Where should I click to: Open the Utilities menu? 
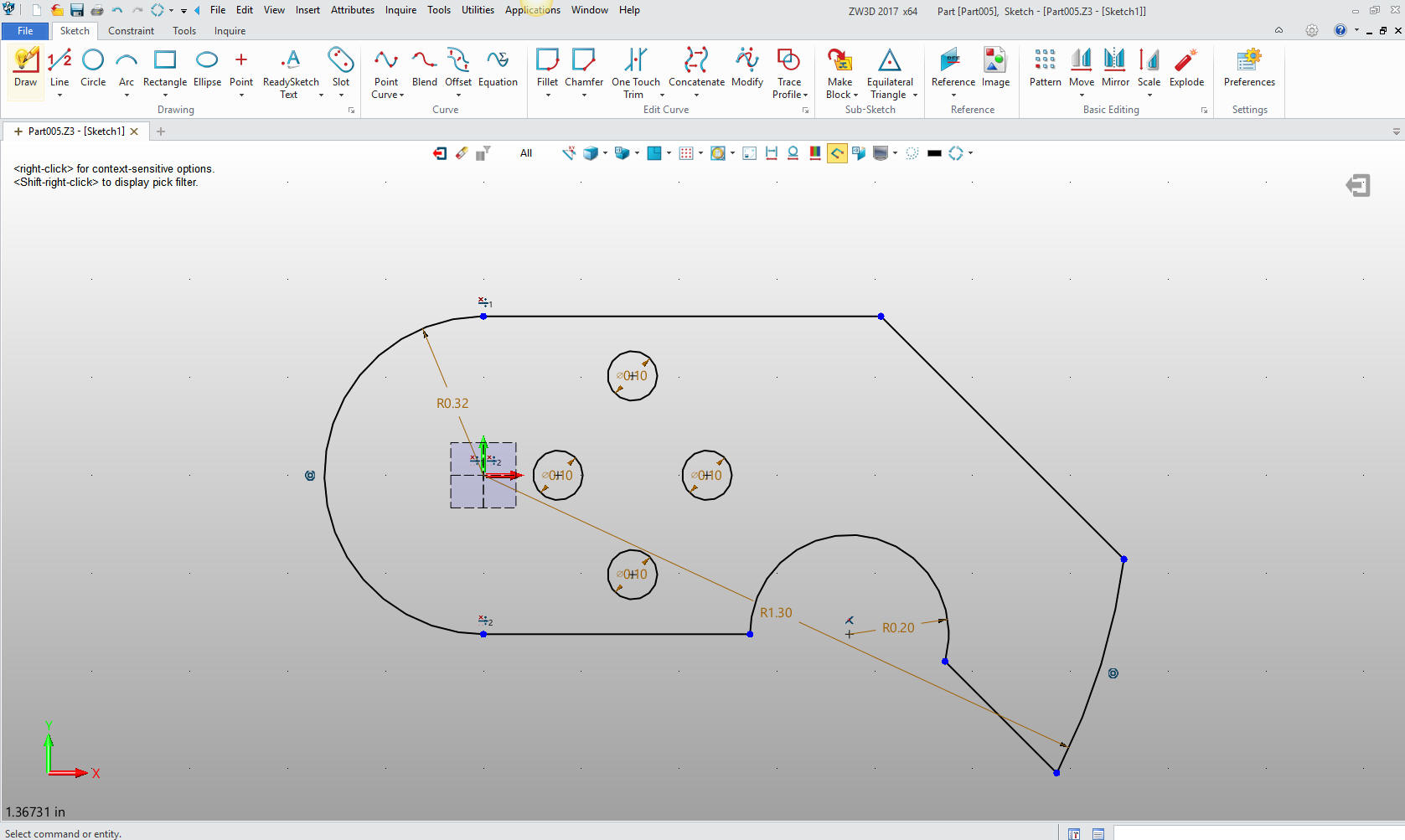[478, 10]
